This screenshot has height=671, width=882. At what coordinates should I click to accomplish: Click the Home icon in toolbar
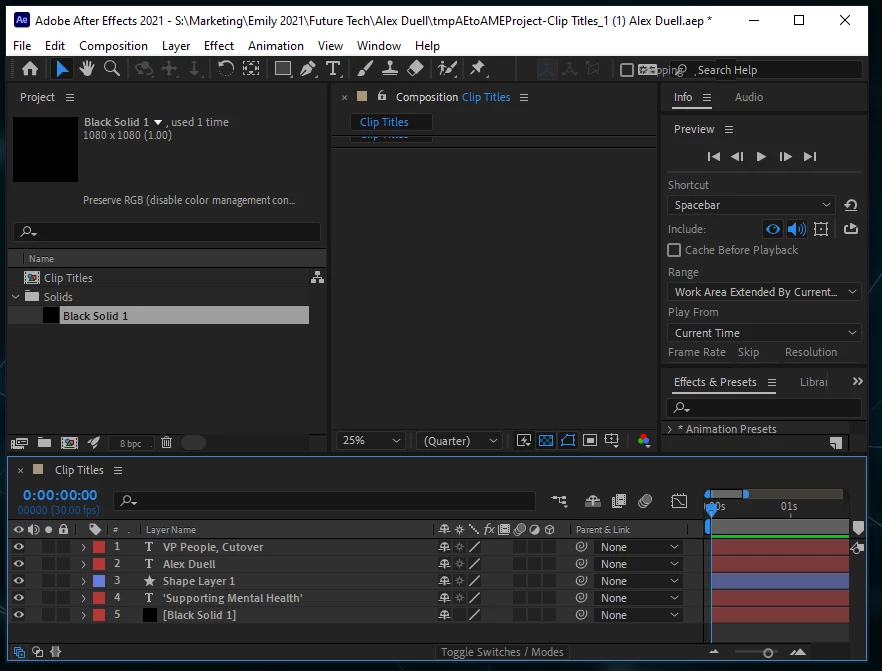(30, 69)
